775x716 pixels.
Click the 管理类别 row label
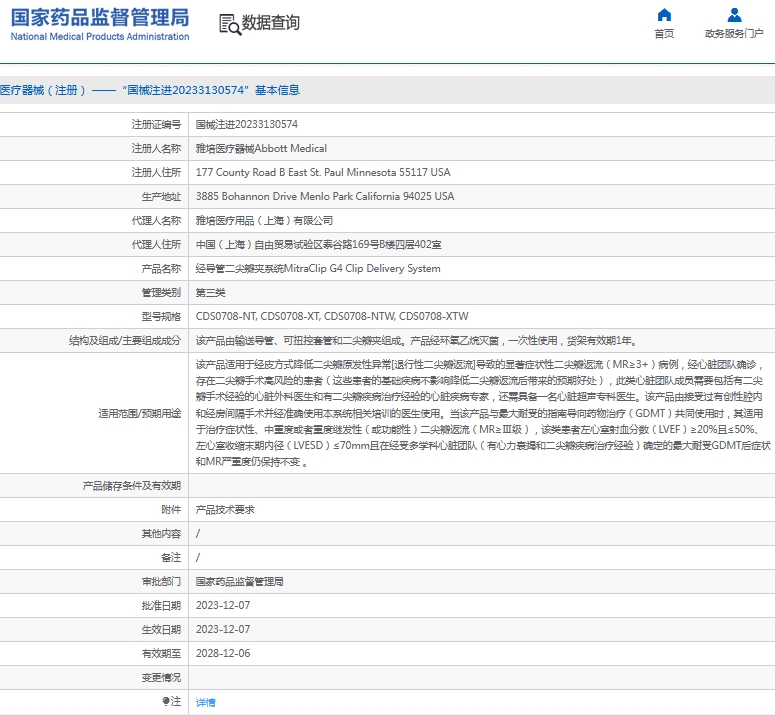(161, 293)
